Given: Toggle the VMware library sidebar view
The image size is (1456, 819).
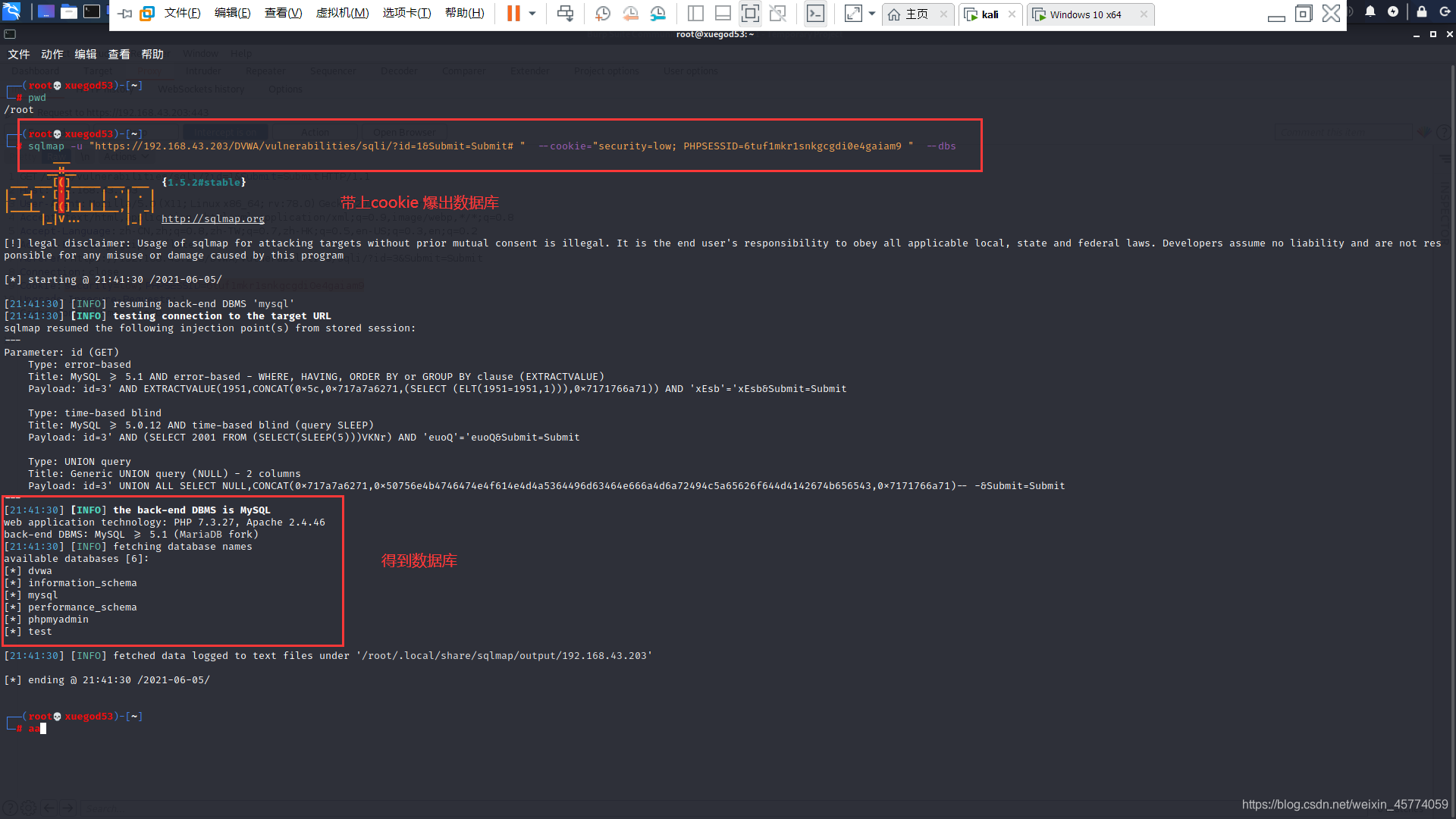Looking at the screenshot, I should [695, 14].
